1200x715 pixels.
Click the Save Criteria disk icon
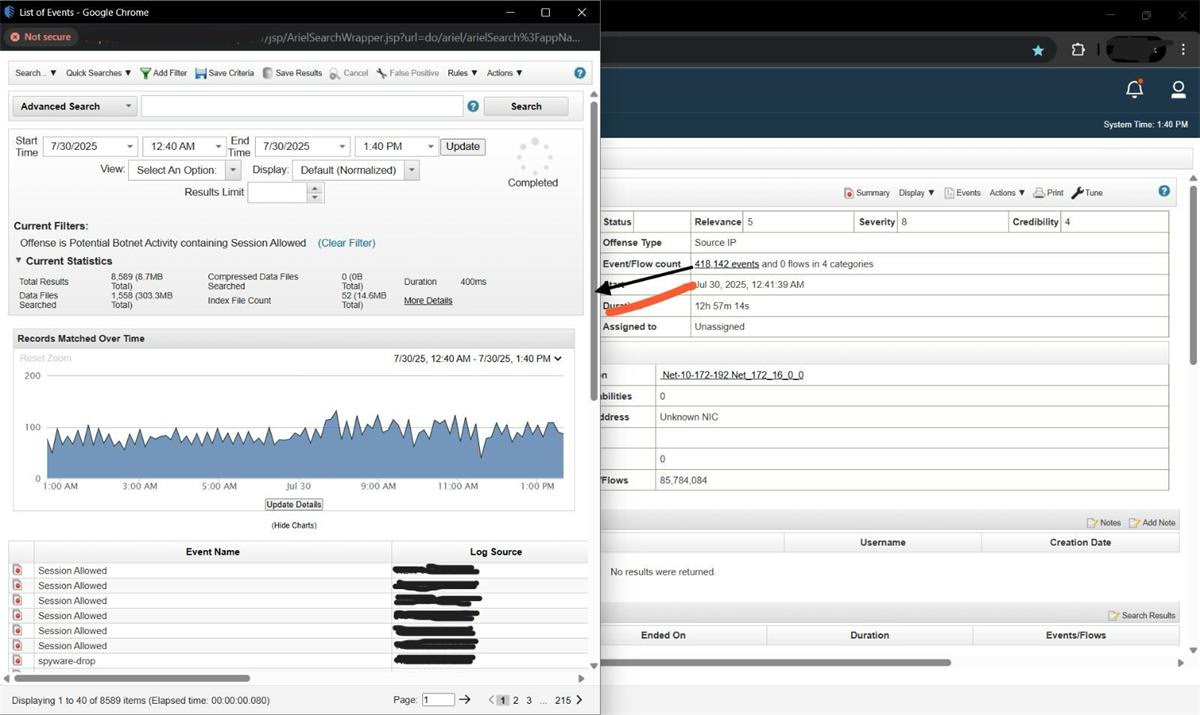(x=201, y=73)
